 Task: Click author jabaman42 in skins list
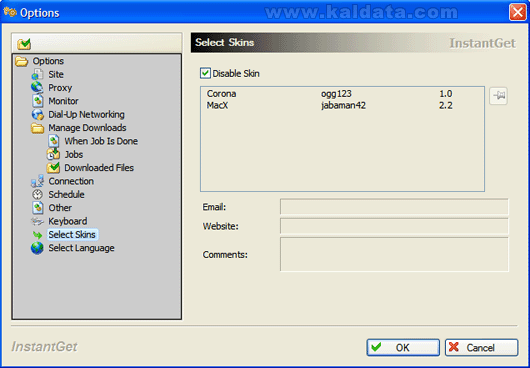(343, 105)
